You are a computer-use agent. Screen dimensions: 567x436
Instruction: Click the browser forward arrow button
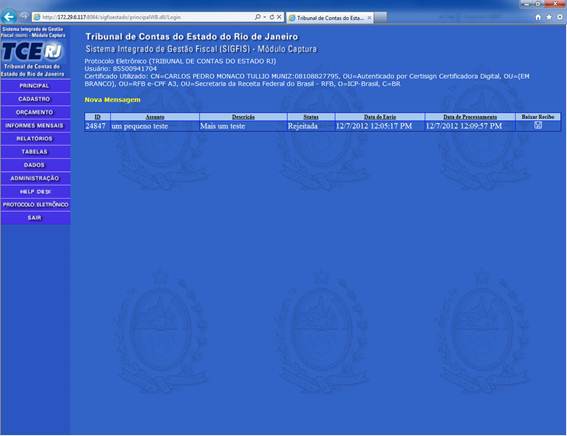click(24, 16)
